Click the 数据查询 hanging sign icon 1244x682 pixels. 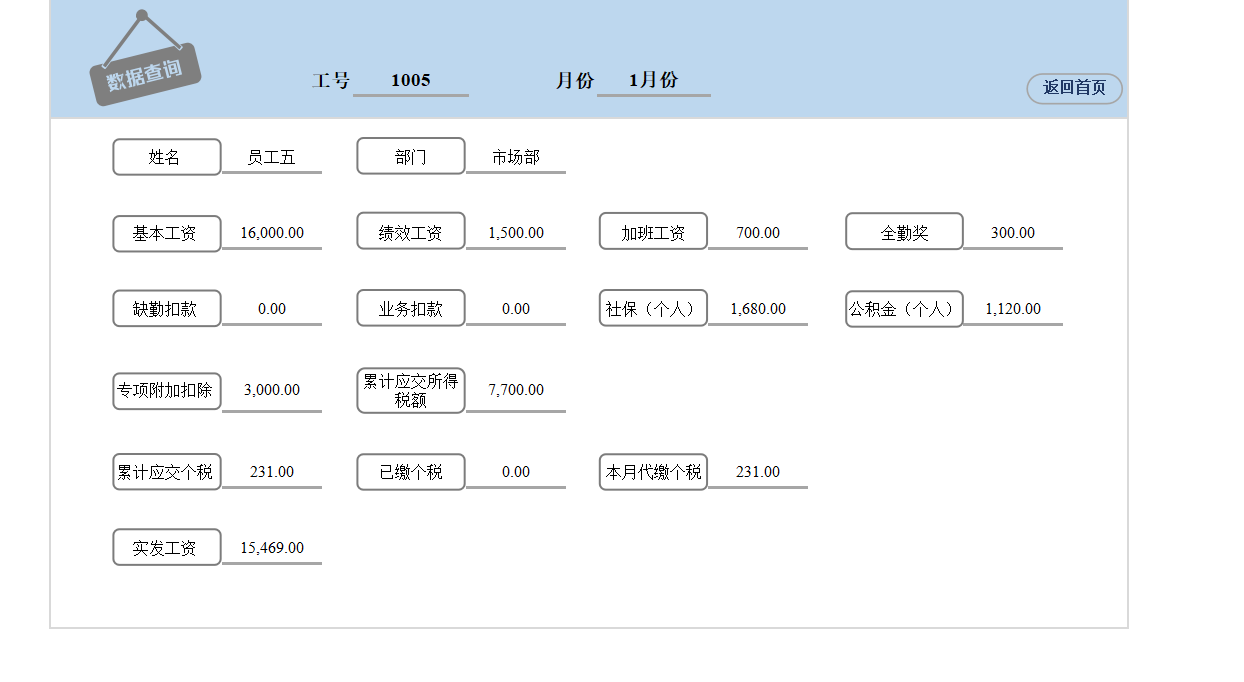[x=150, y=60]
